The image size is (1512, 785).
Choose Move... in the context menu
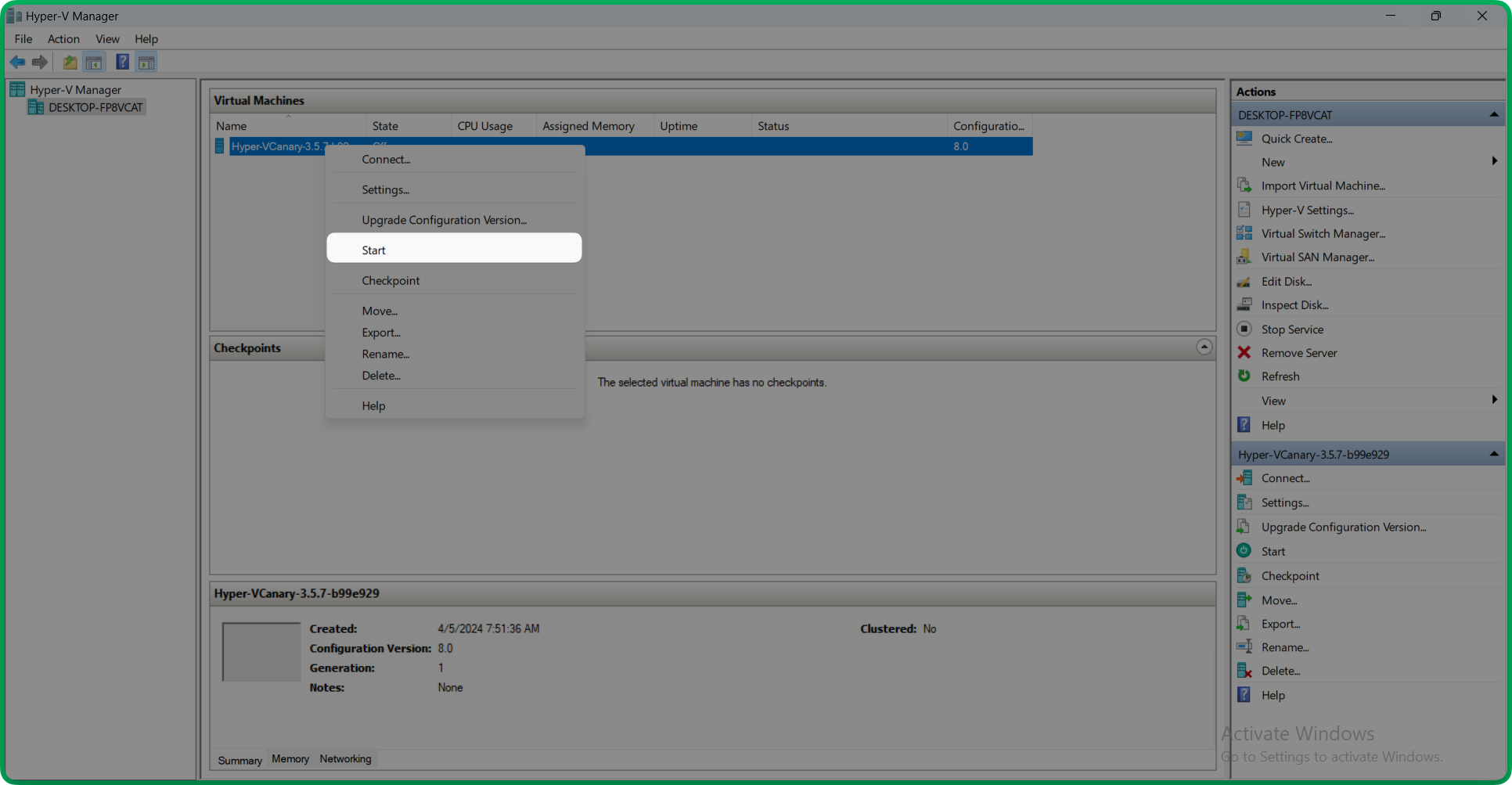pyautogui.click(x=454, y=311)
